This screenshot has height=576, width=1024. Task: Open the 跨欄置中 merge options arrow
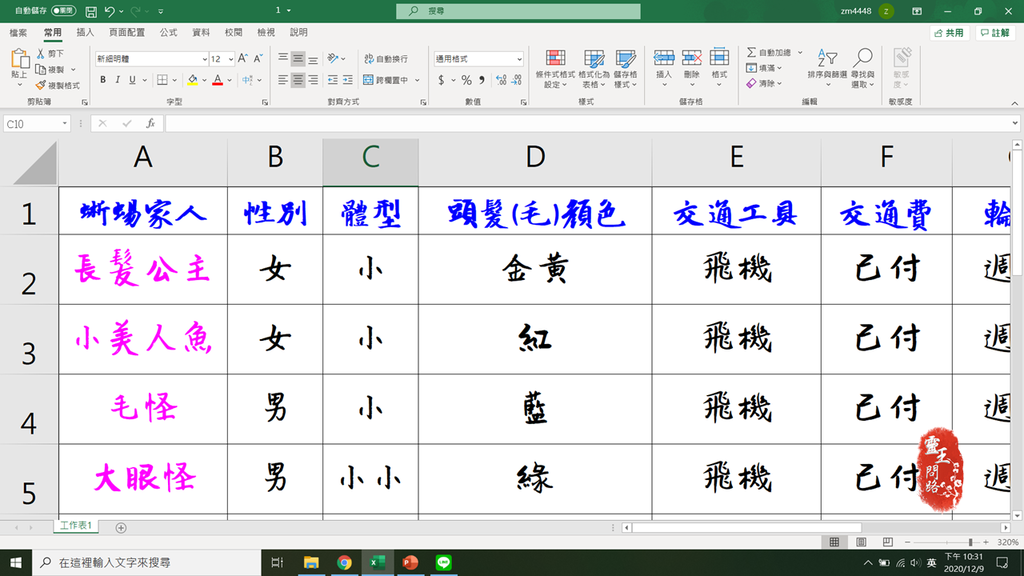(417, 80)
